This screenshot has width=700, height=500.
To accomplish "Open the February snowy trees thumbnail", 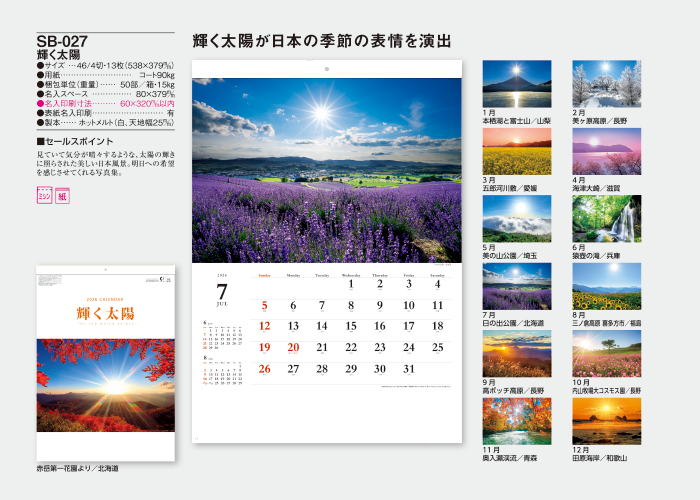I will pyautogui.click(x=606, y=84).
